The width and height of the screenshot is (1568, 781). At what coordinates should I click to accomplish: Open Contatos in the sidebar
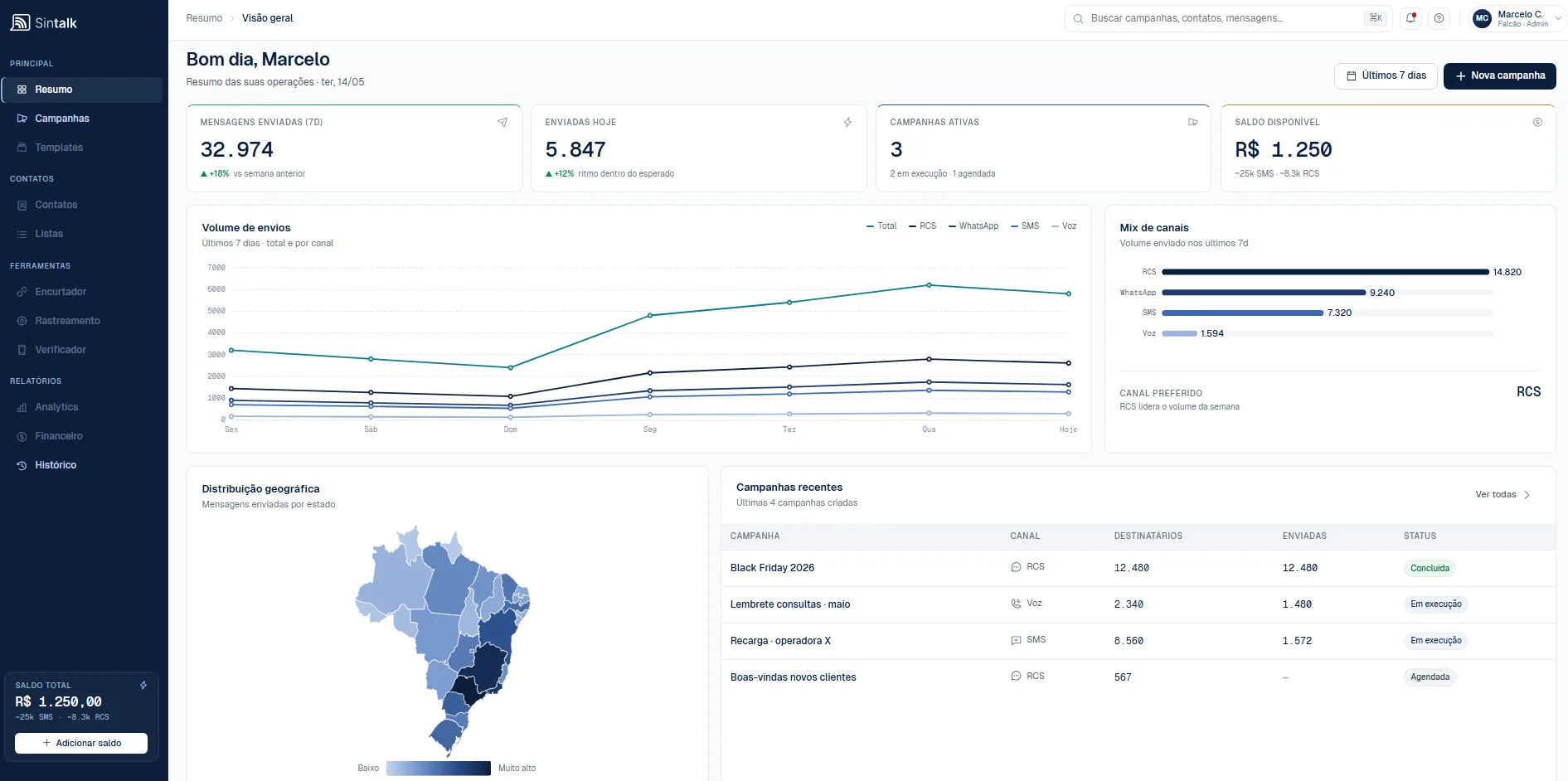[x=82, y=205]
